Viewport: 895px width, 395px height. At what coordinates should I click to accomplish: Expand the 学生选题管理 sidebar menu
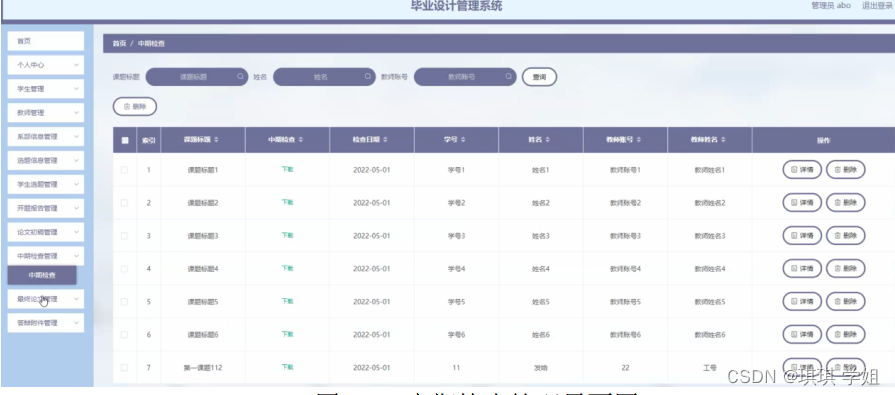click(46, 184)
